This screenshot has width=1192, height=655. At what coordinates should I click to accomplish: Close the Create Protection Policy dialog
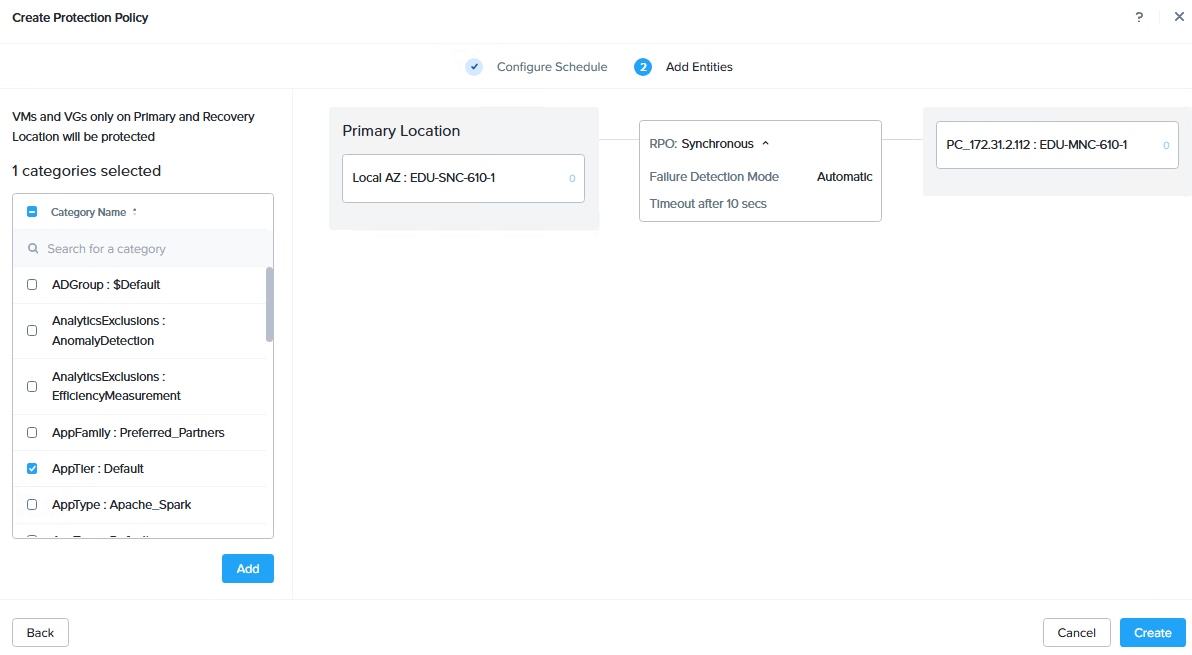tap(1179, 17)
